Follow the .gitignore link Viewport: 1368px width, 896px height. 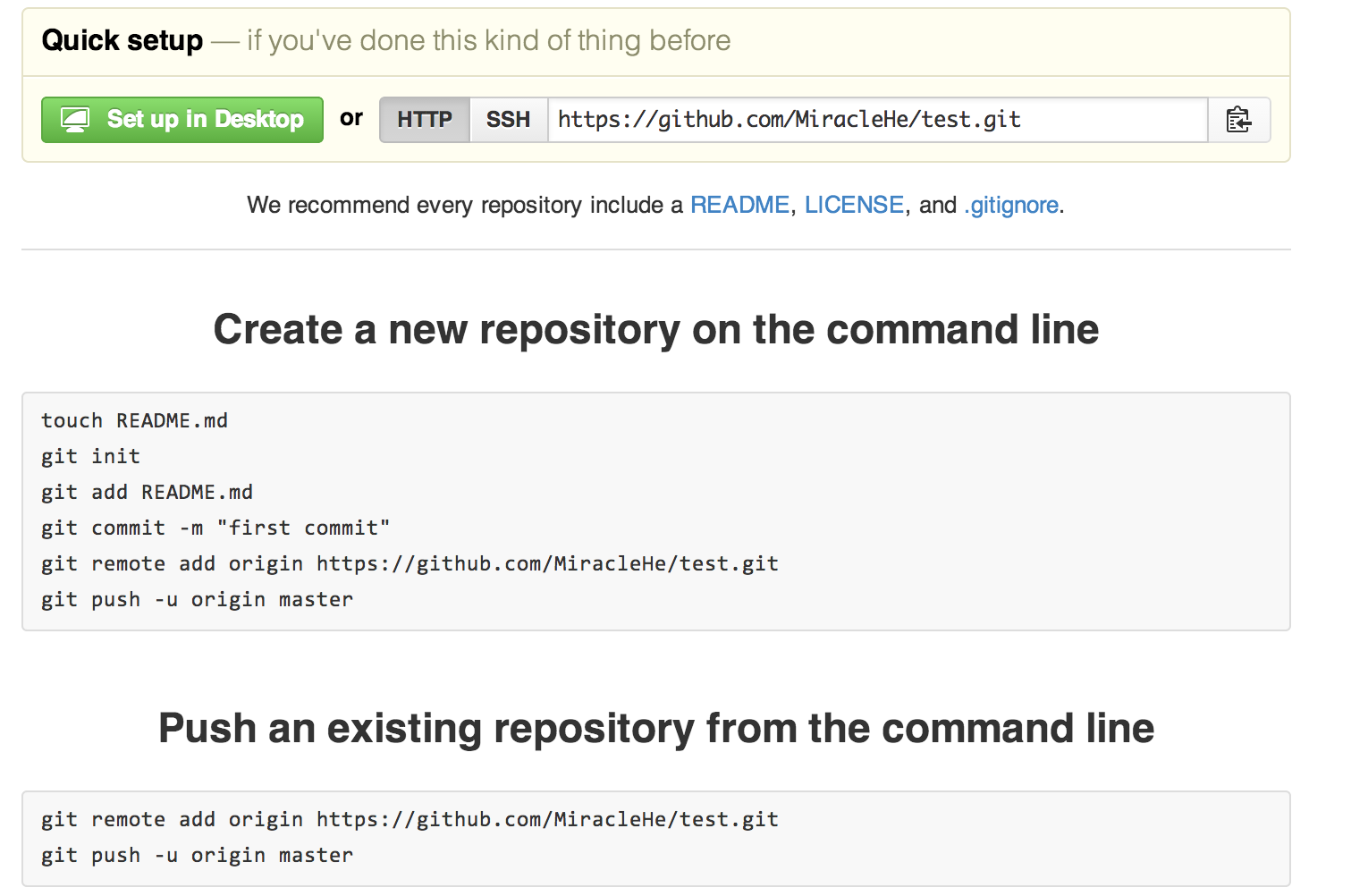pos(1011,205)
